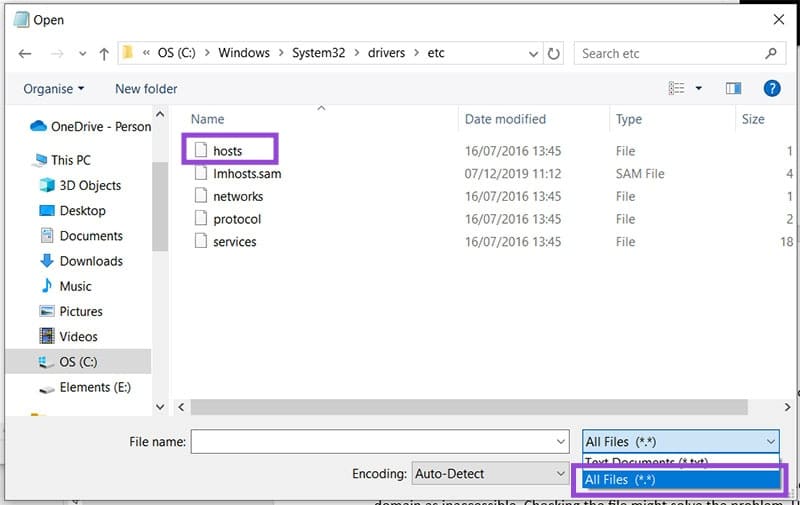The height and width of the screenshot is (505, 800).
Task: Open Music folder in sidebar
Action: tap(66, 286)
